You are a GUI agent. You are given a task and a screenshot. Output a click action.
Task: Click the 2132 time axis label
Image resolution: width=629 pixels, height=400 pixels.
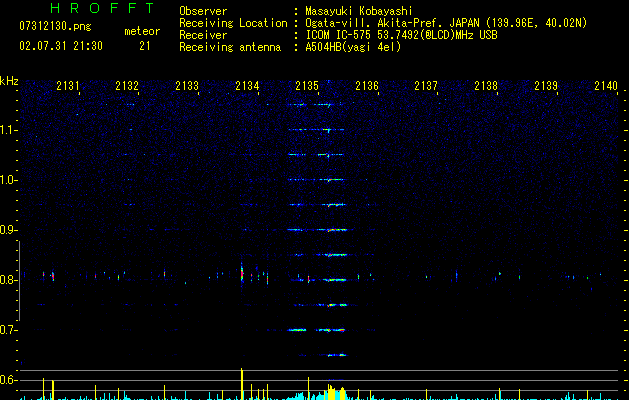pyautogui.click(x=127, y=85)
